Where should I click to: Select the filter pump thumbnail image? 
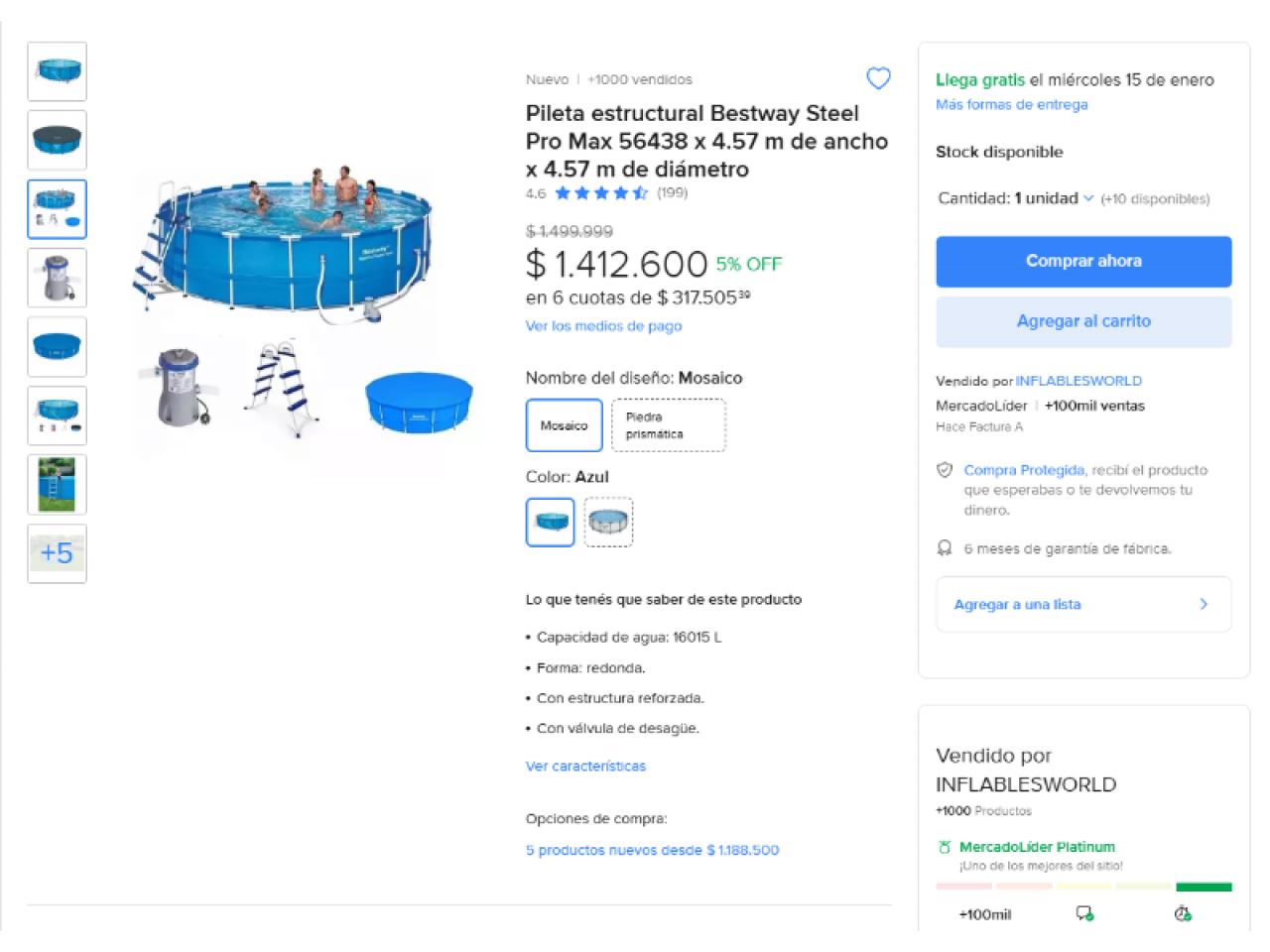pos(58,278)
